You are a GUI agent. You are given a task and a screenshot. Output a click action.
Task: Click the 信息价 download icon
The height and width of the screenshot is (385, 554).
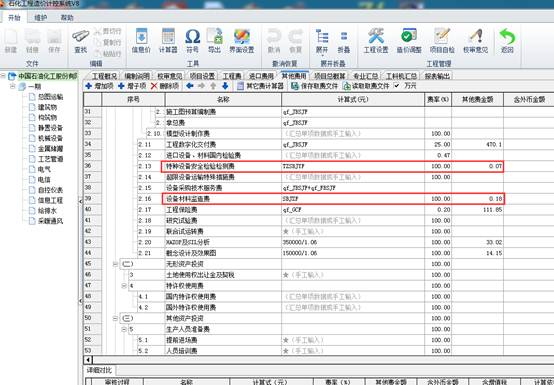pyautogui.click(x=141, y=40)
